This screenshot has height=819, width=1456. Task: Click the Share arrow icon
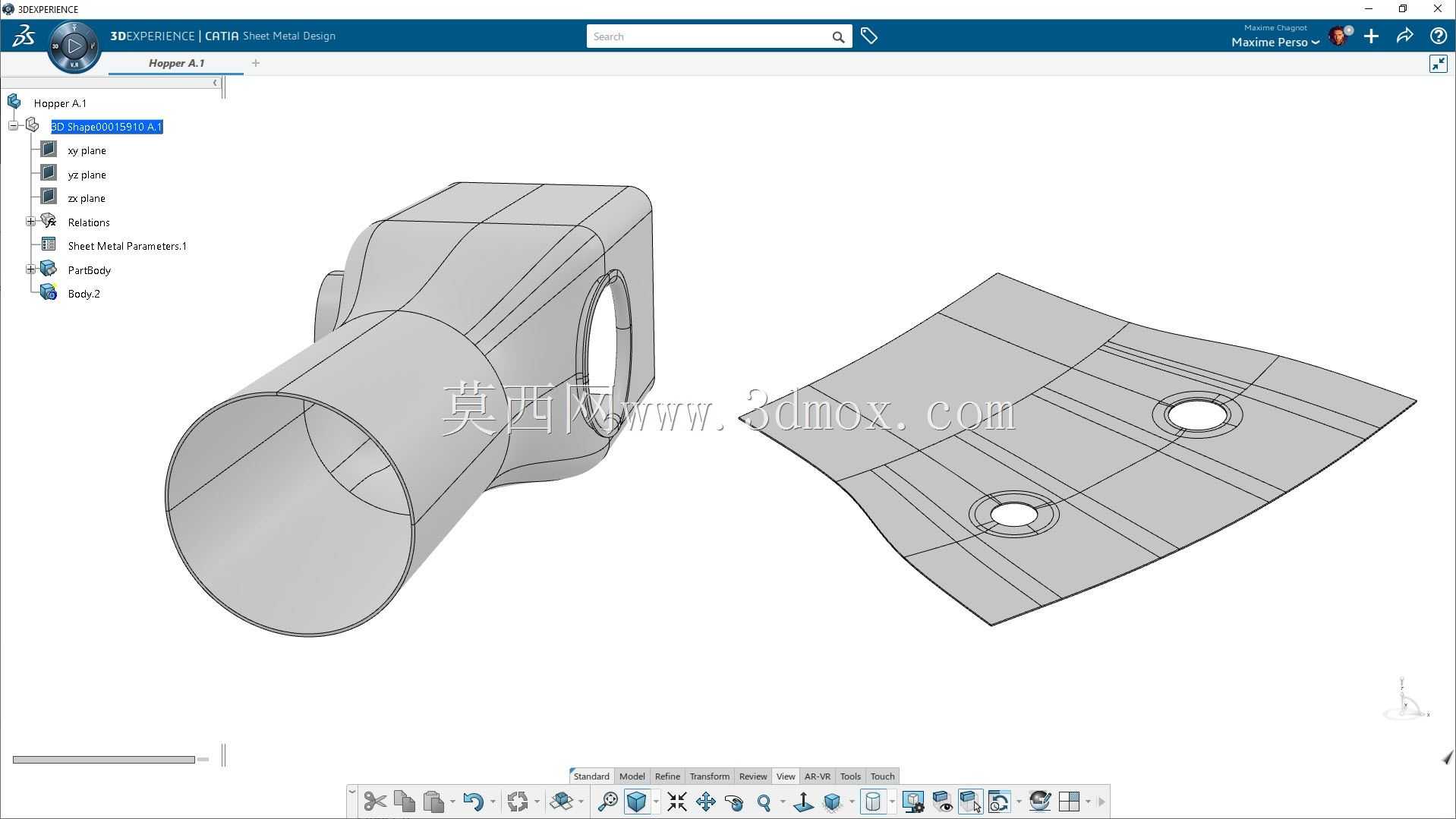[1404, 36]
